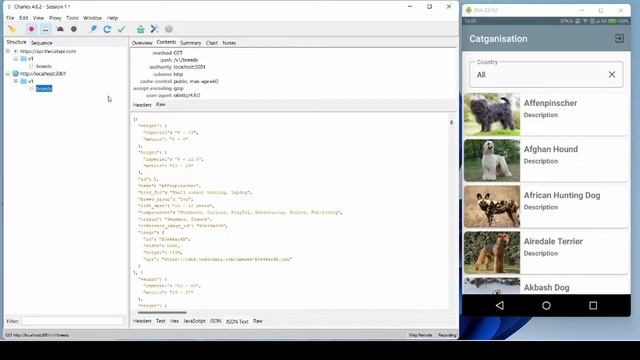Switch request pane to Headers view

(142, 105)
